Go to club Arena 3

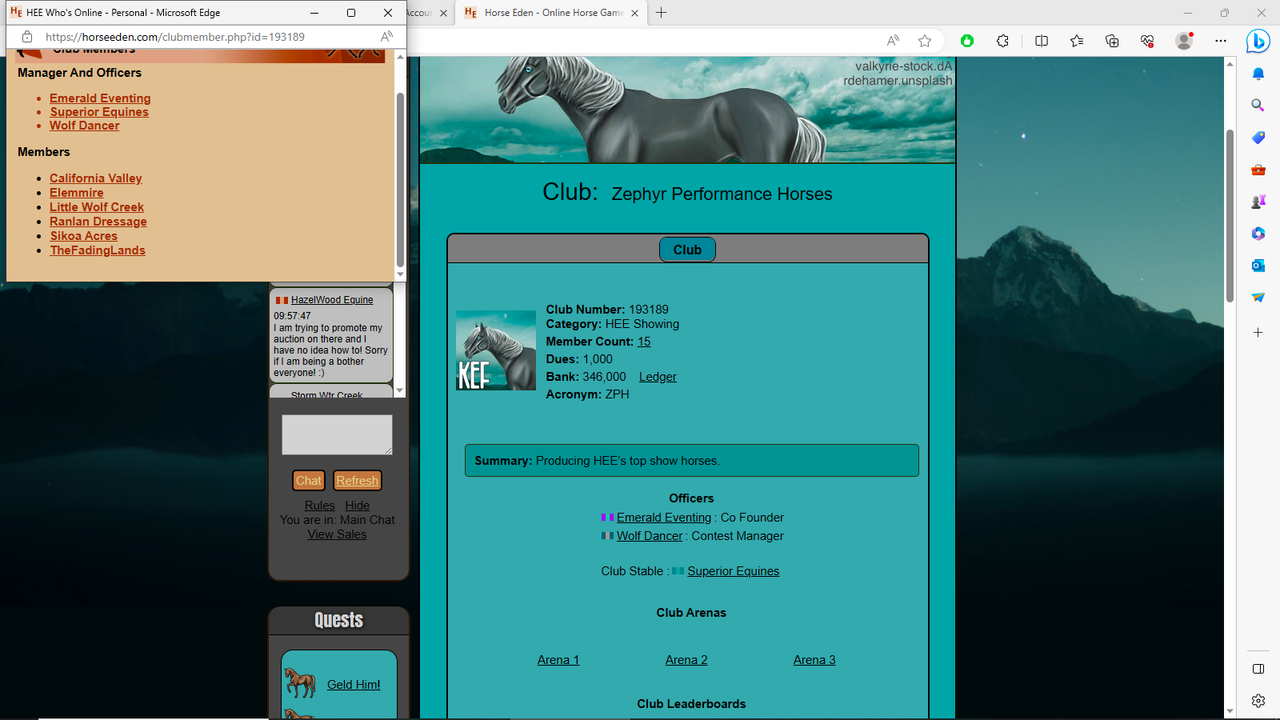(x=814, y=660)
